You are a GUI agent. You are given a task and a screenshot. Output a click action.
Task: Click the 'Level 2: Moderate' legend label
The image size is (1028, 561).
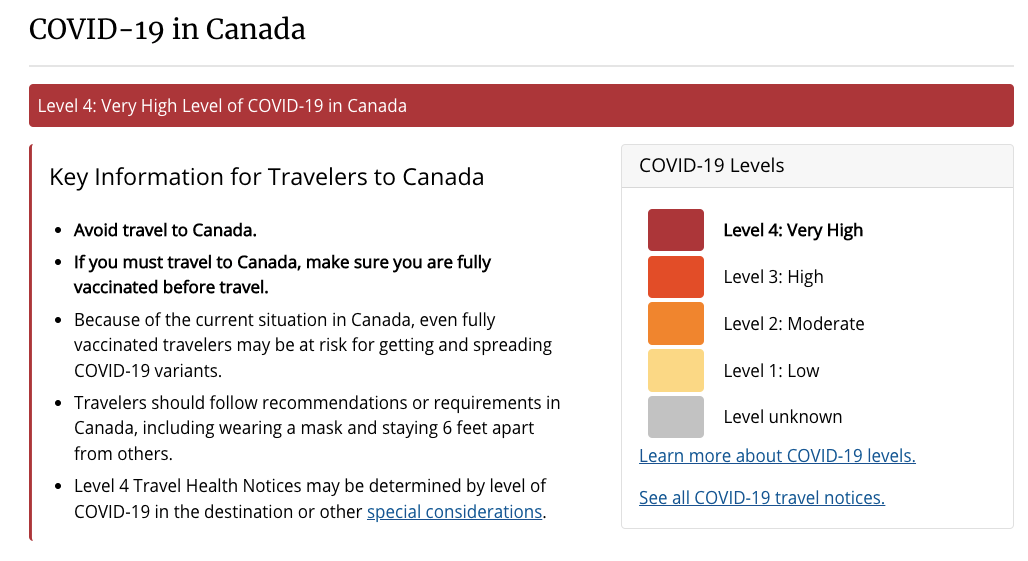(x=793, y=324)
